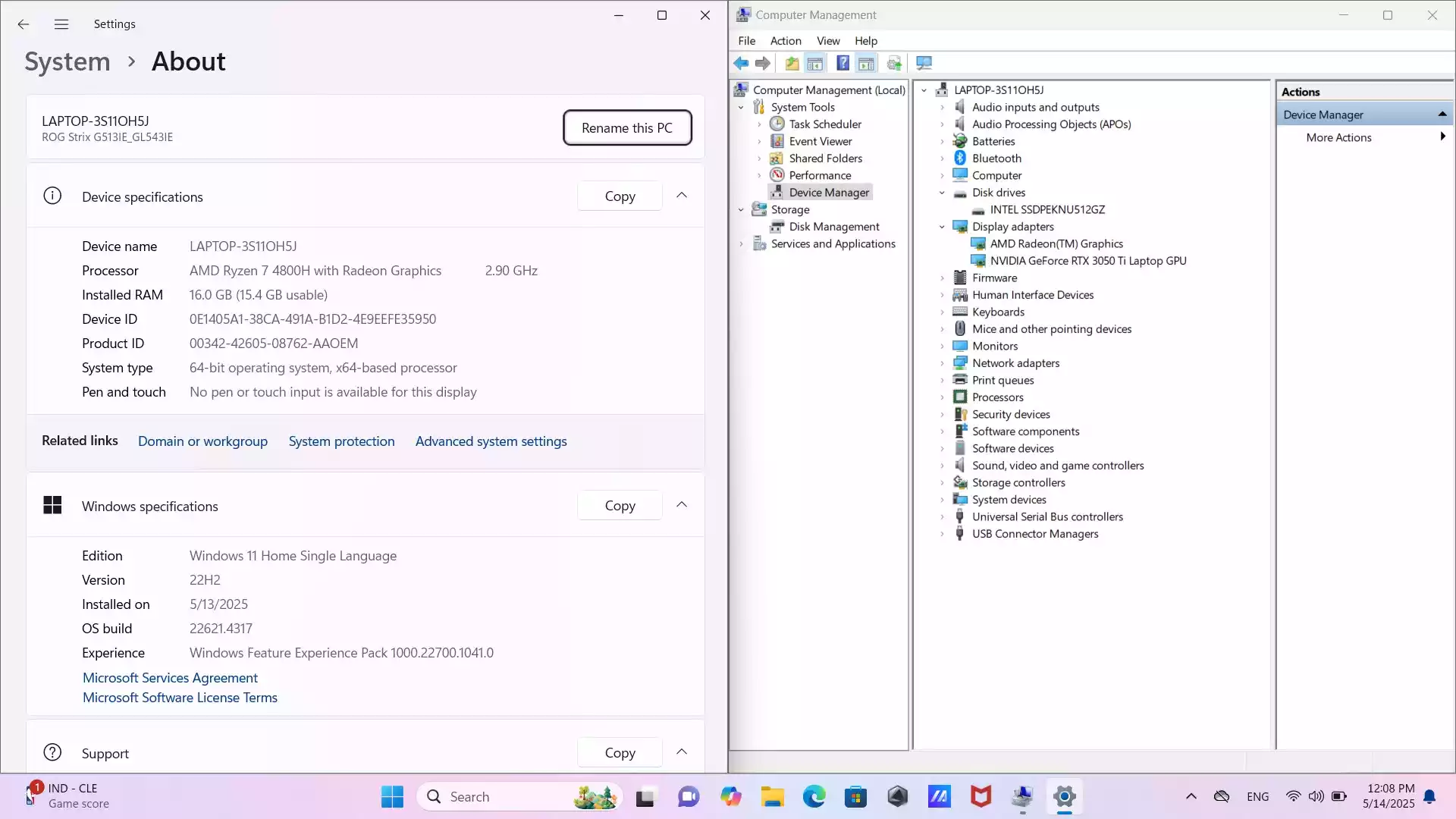Click the Settings back arrow icon
Screen dimensions: 1456x819
point(24,24)
